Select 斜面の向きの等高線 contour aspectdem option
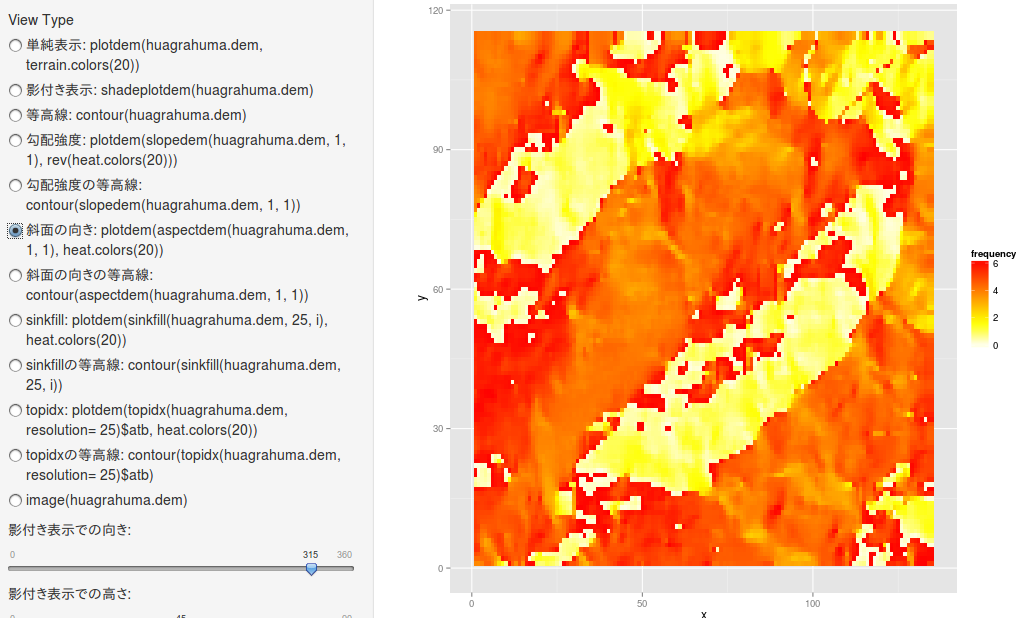1016x618 pixels. [x=15, y=275]
